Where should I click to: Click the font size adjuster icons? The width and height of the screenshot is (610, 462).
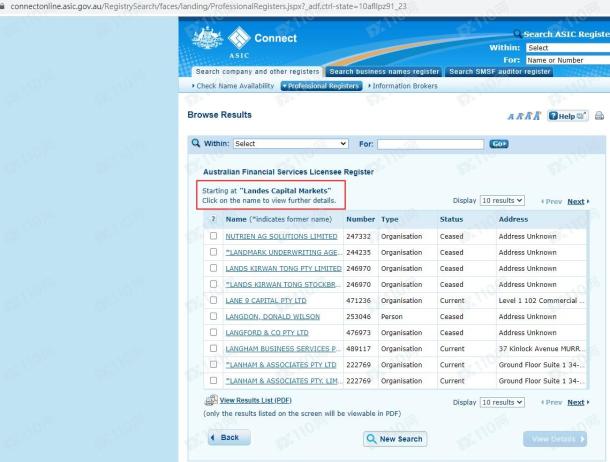pyautogui.click(x=524, y=116)
